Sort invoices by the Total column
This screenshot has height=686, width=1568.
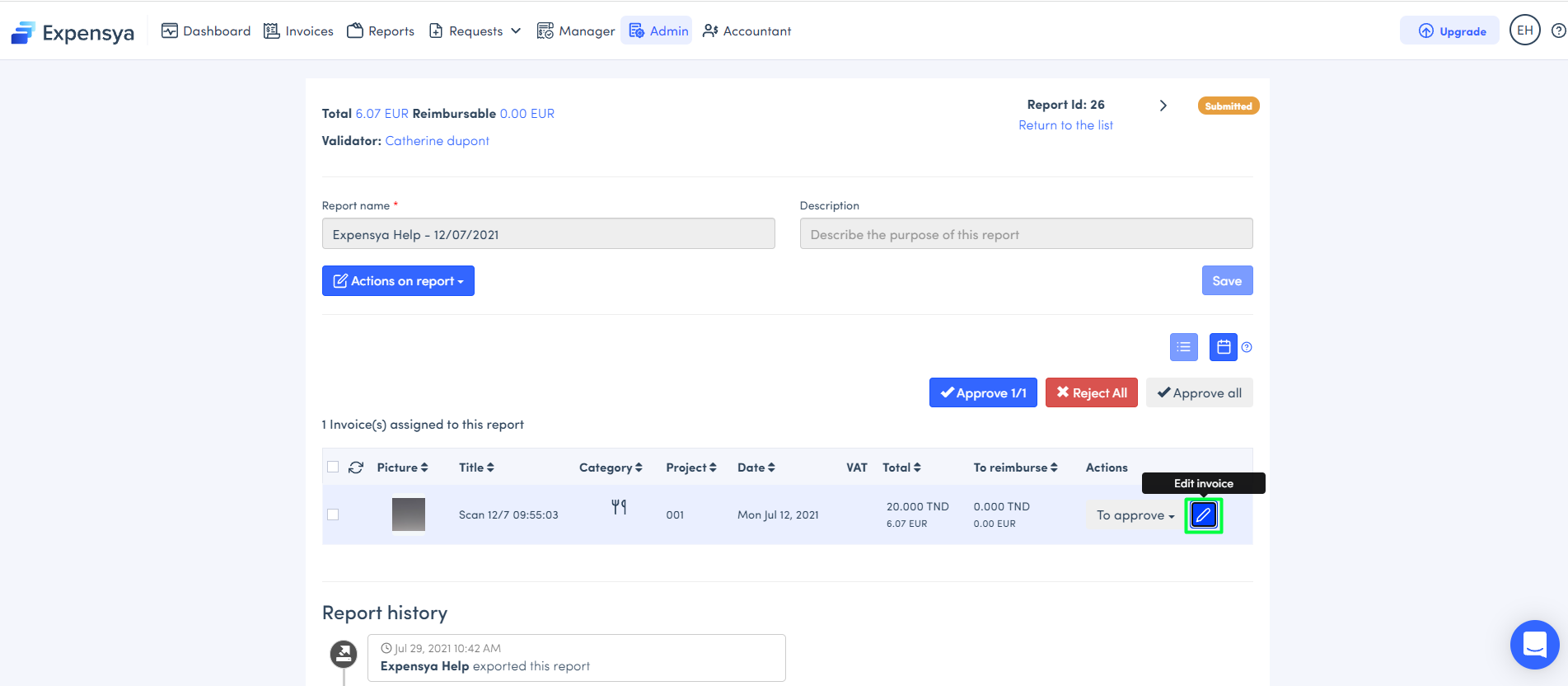tap(901, 468)
